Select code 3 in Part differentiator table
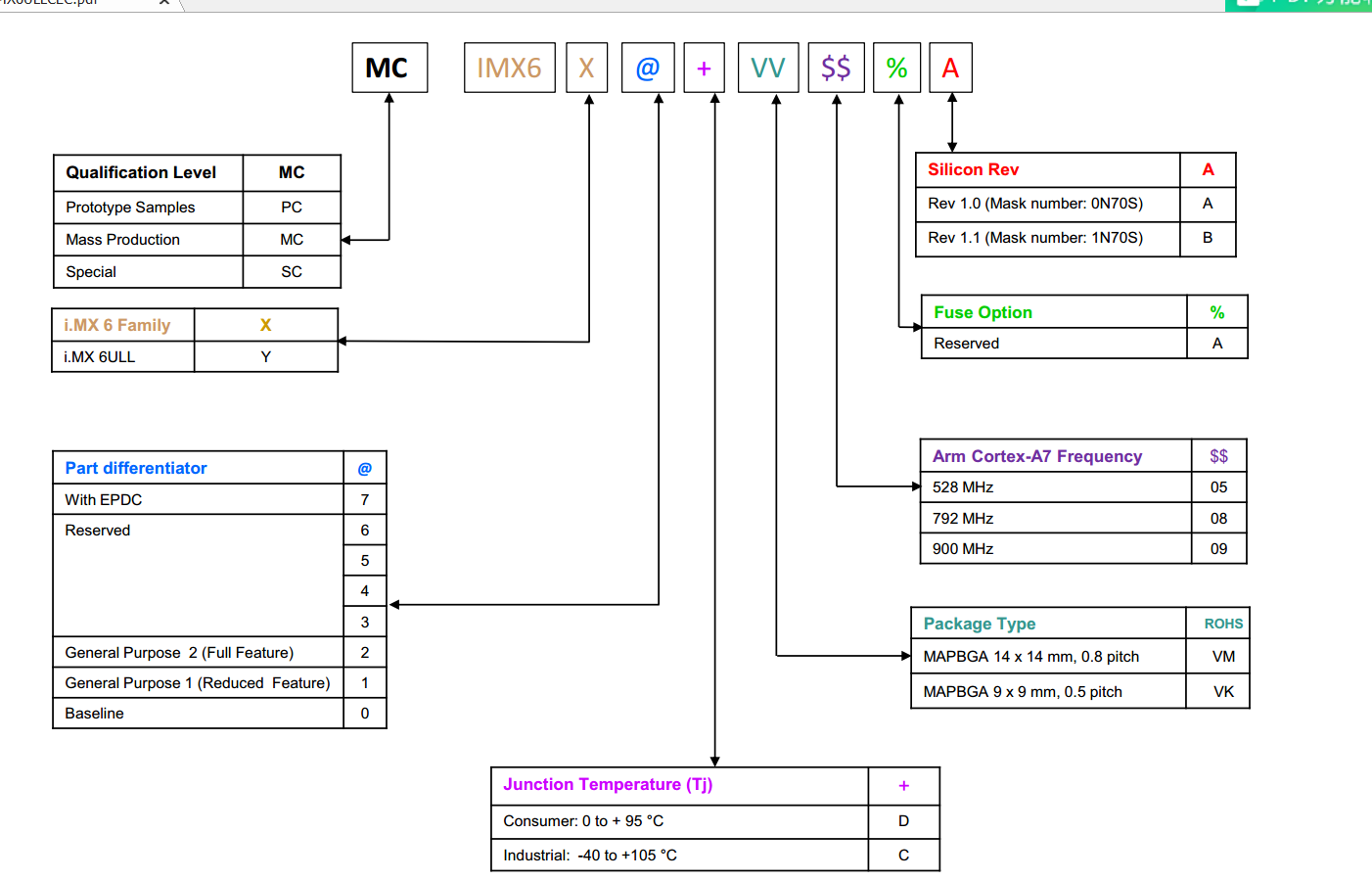This screenshot has width=1372, height=880. (365, 622)
